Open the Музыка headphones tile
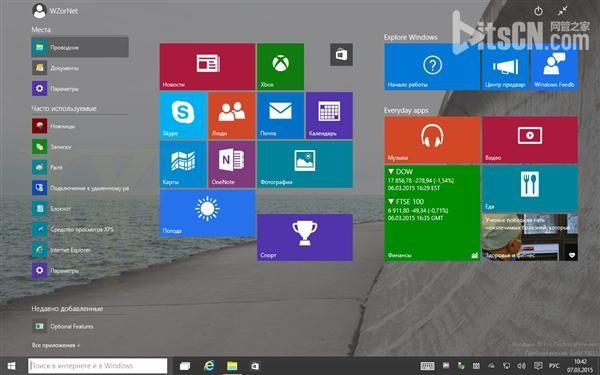600x375 pixels. coord(432,140)
